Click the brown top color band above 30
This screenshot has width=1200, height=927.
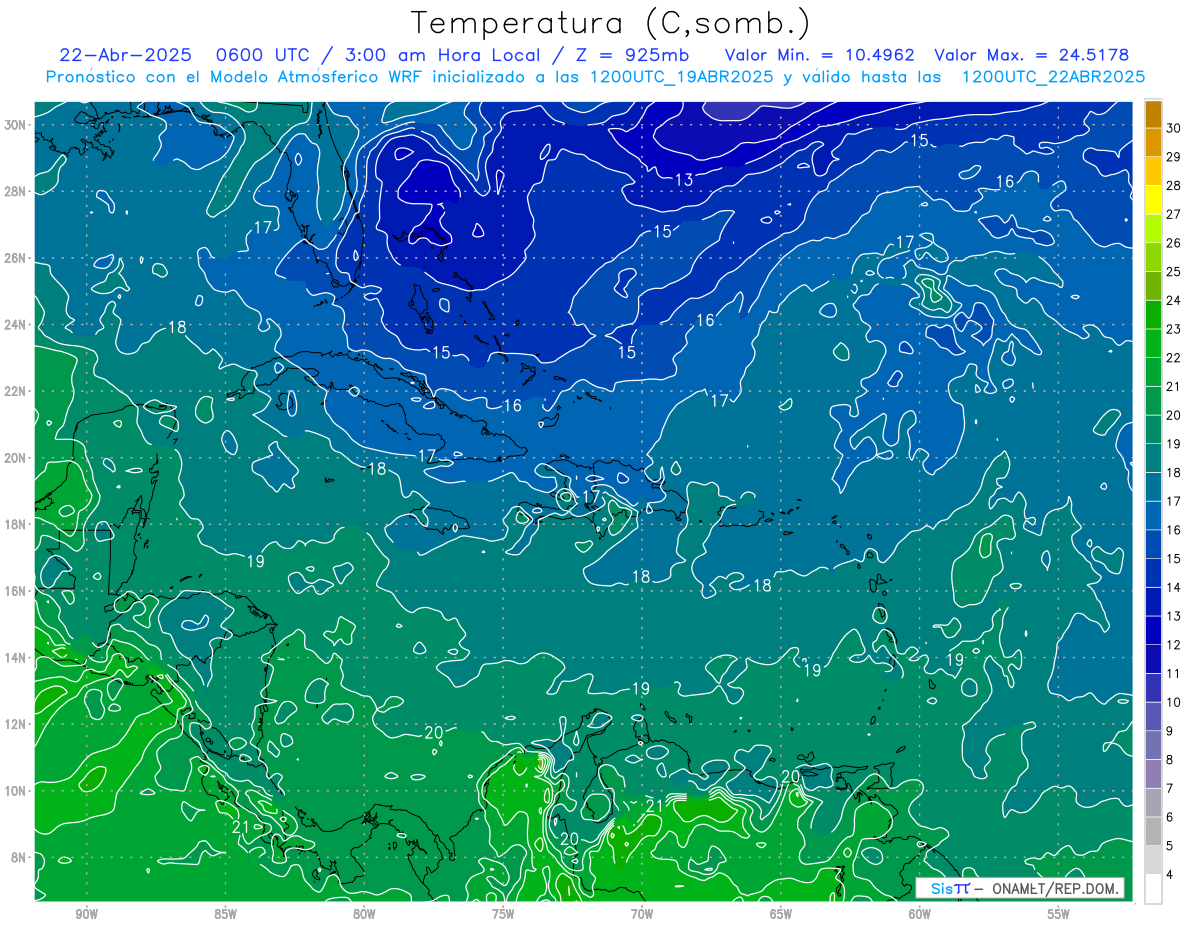click(x=1153, y=114)
